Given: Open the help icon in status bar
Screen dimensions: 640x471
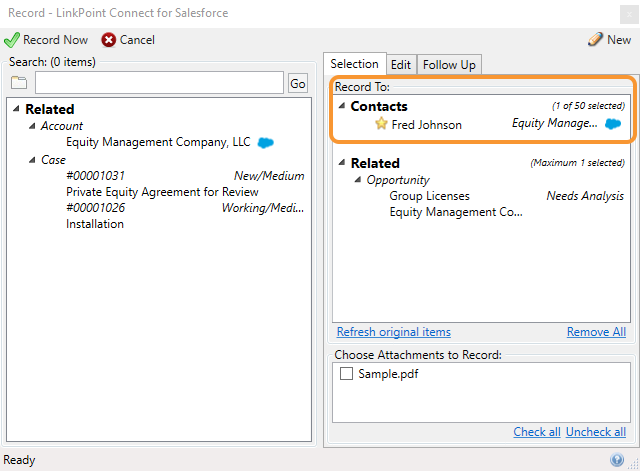Looking at the screenshot, I should click(x=617, y=460).
